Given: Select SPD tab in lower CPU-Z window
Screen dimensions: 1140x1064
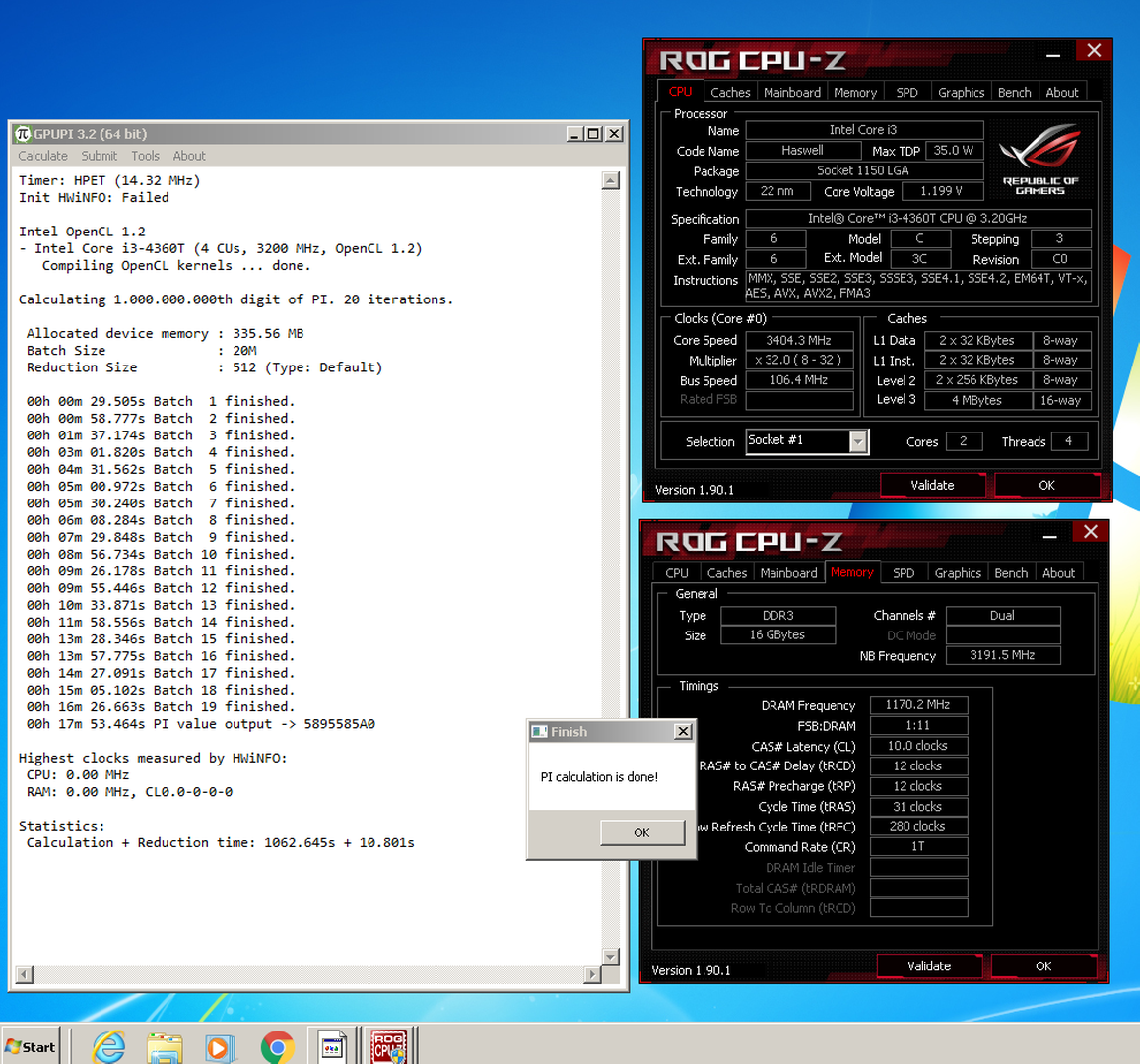Looking at the screenshot, I should click(904, 573).
